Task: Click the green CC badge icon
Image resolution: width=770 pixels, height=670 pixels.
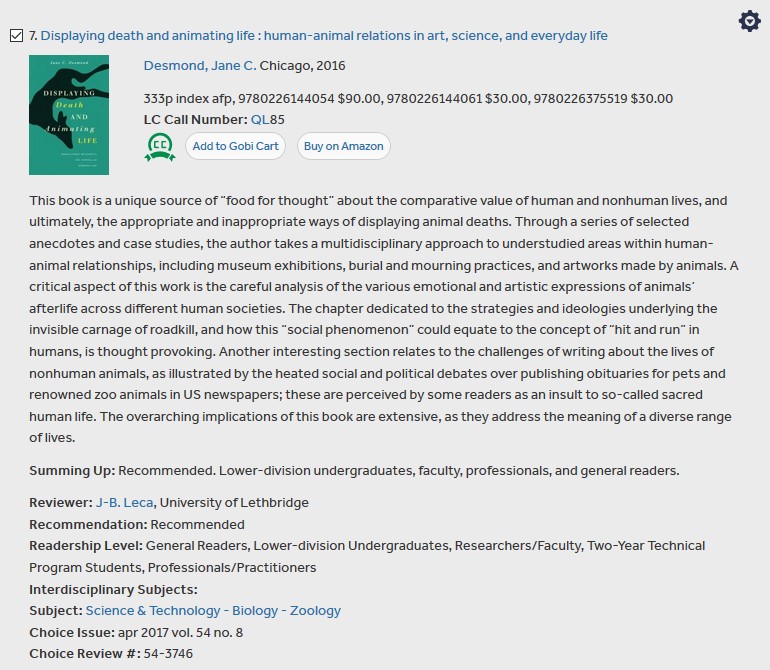Action: click(159, 147)
